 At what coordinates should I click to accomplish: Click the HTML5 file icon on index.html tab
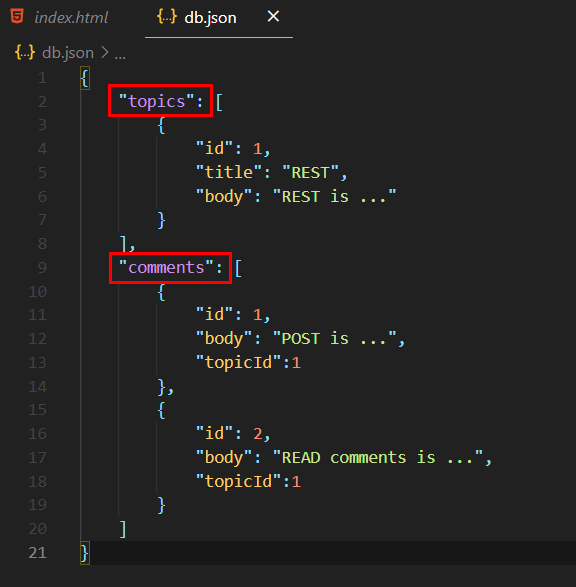pyautogui.click(x=17, y=16)
